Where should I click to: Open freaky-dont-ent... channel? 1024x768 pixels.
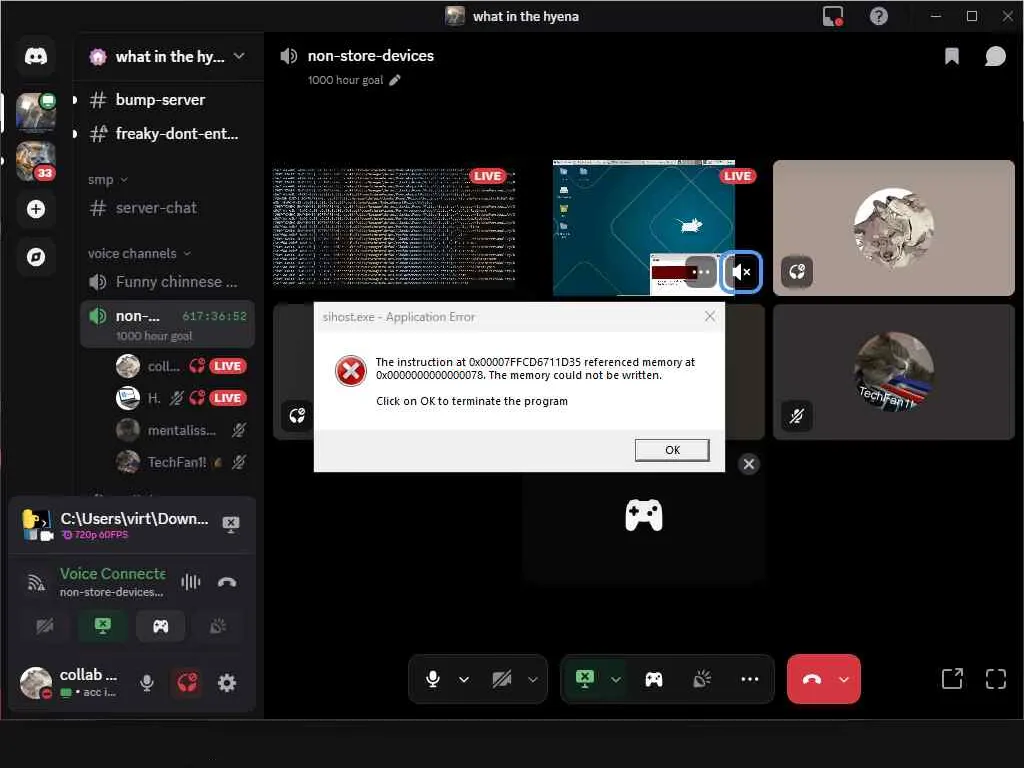point(168,134)
